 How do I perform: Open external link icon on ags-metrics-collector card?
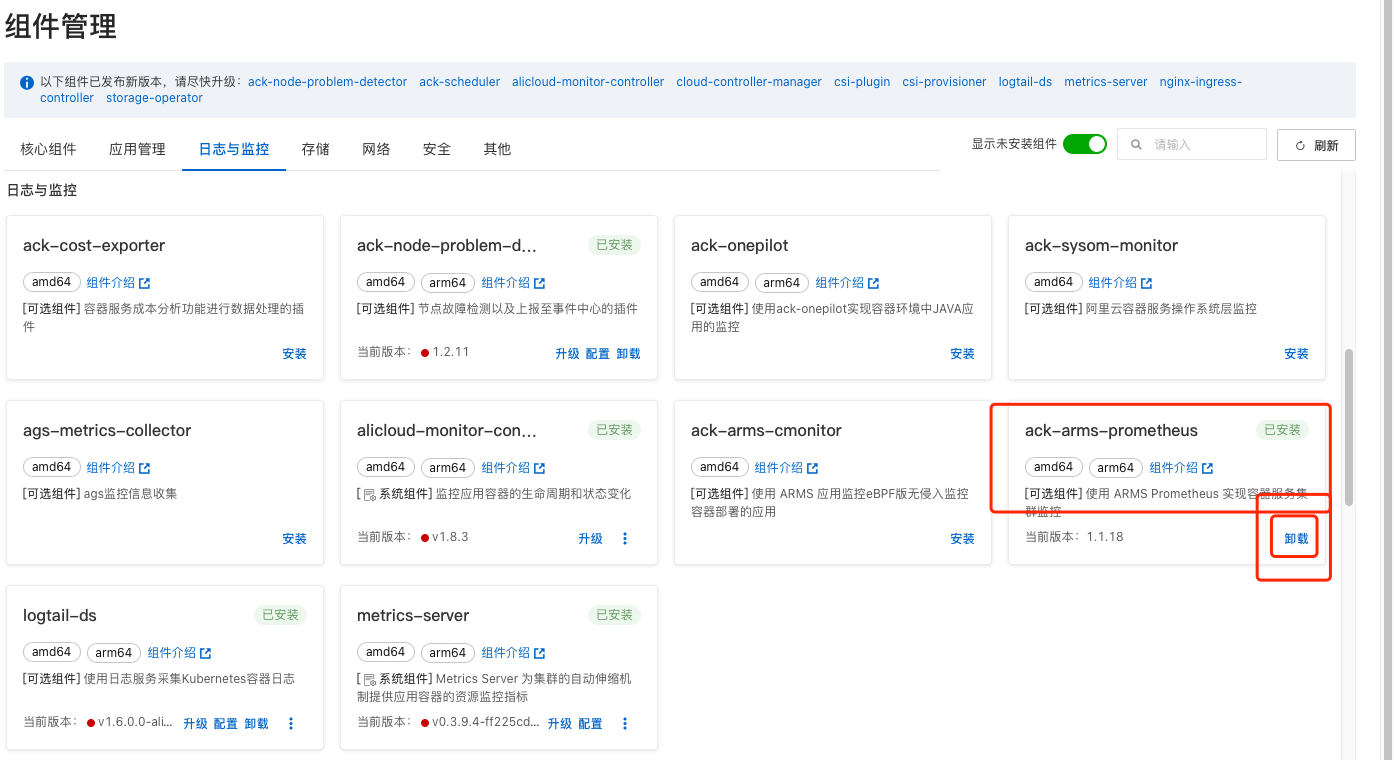(x=145, y=468)
